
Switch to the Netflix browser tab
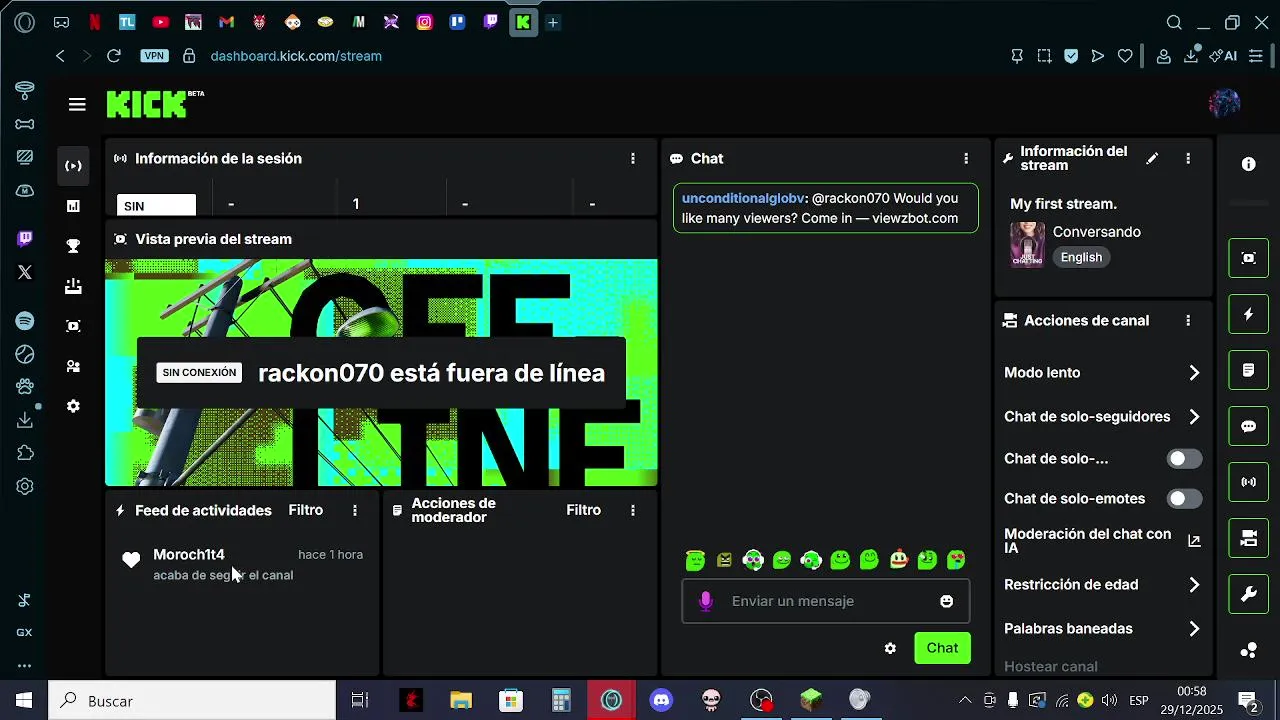[x=94, y=22]
